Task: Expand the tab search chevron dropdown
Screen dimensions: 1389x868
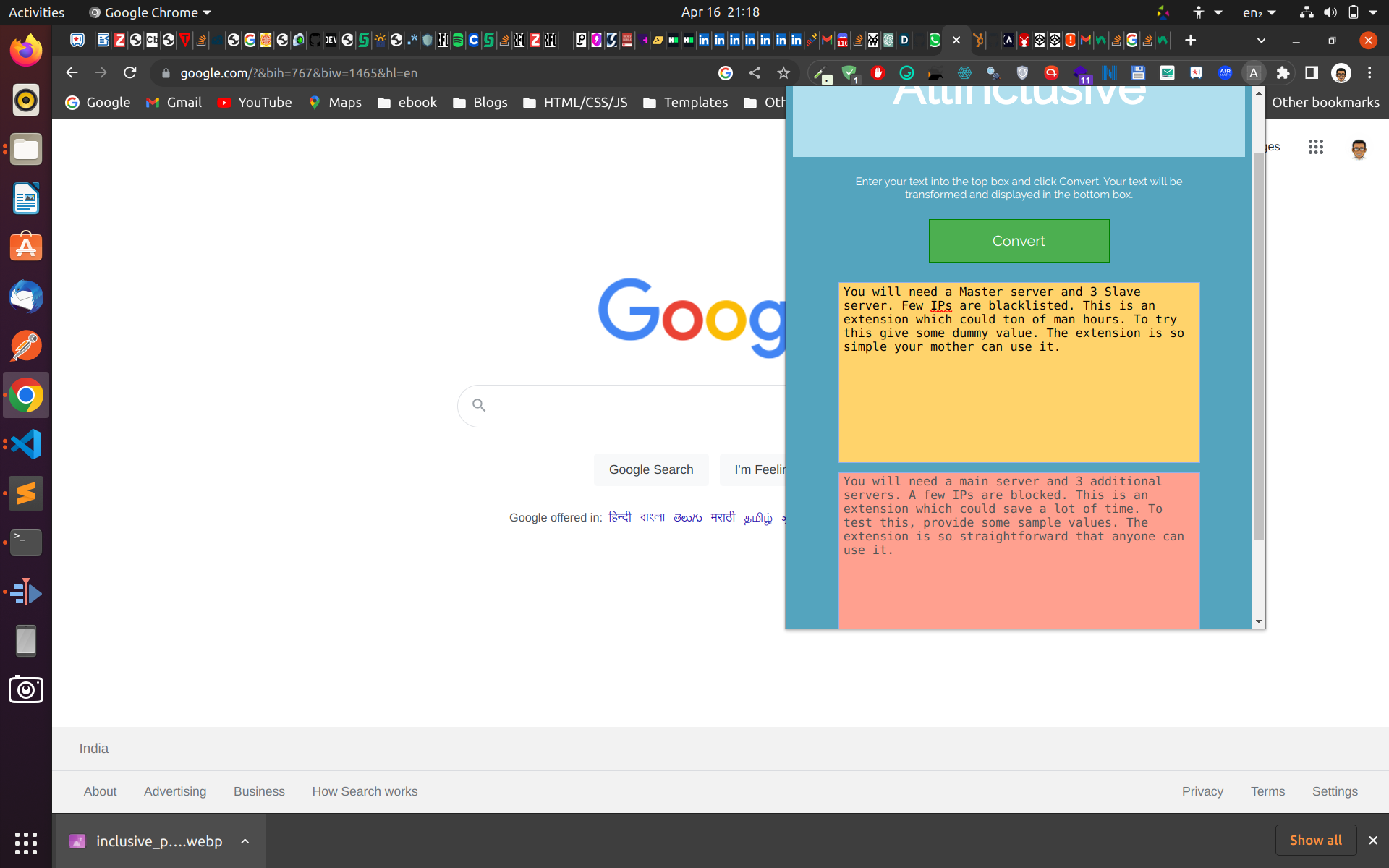Action: 1261,41
